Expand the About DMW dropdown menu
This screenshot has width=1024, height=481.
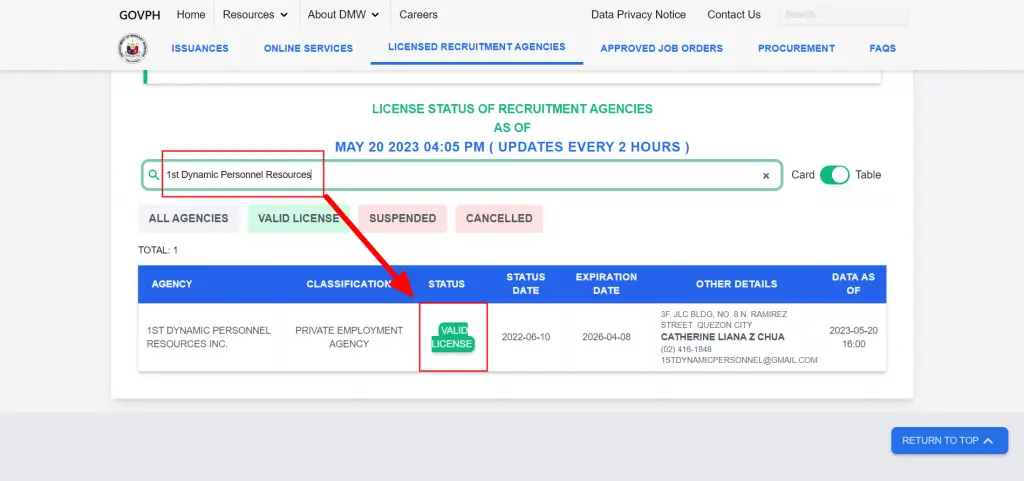[344, 14]
